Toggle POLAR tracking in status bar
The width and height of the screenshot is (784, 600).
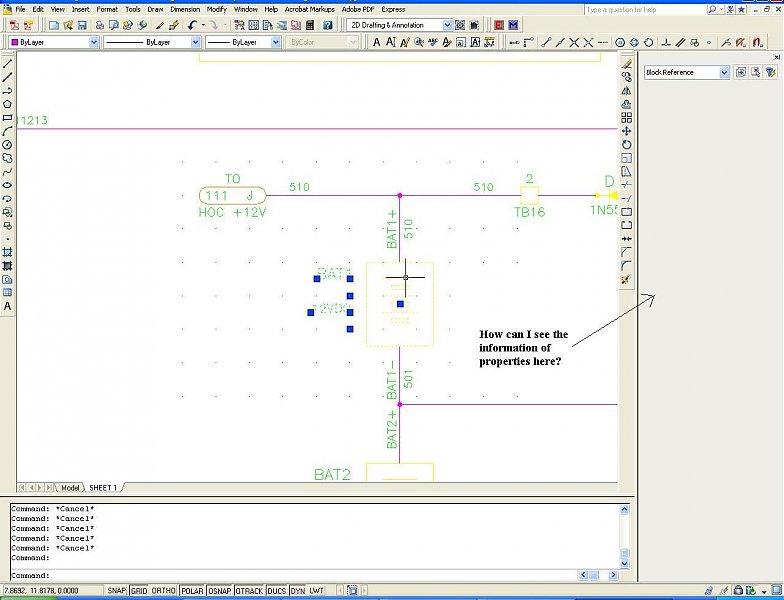click(192, 590)
